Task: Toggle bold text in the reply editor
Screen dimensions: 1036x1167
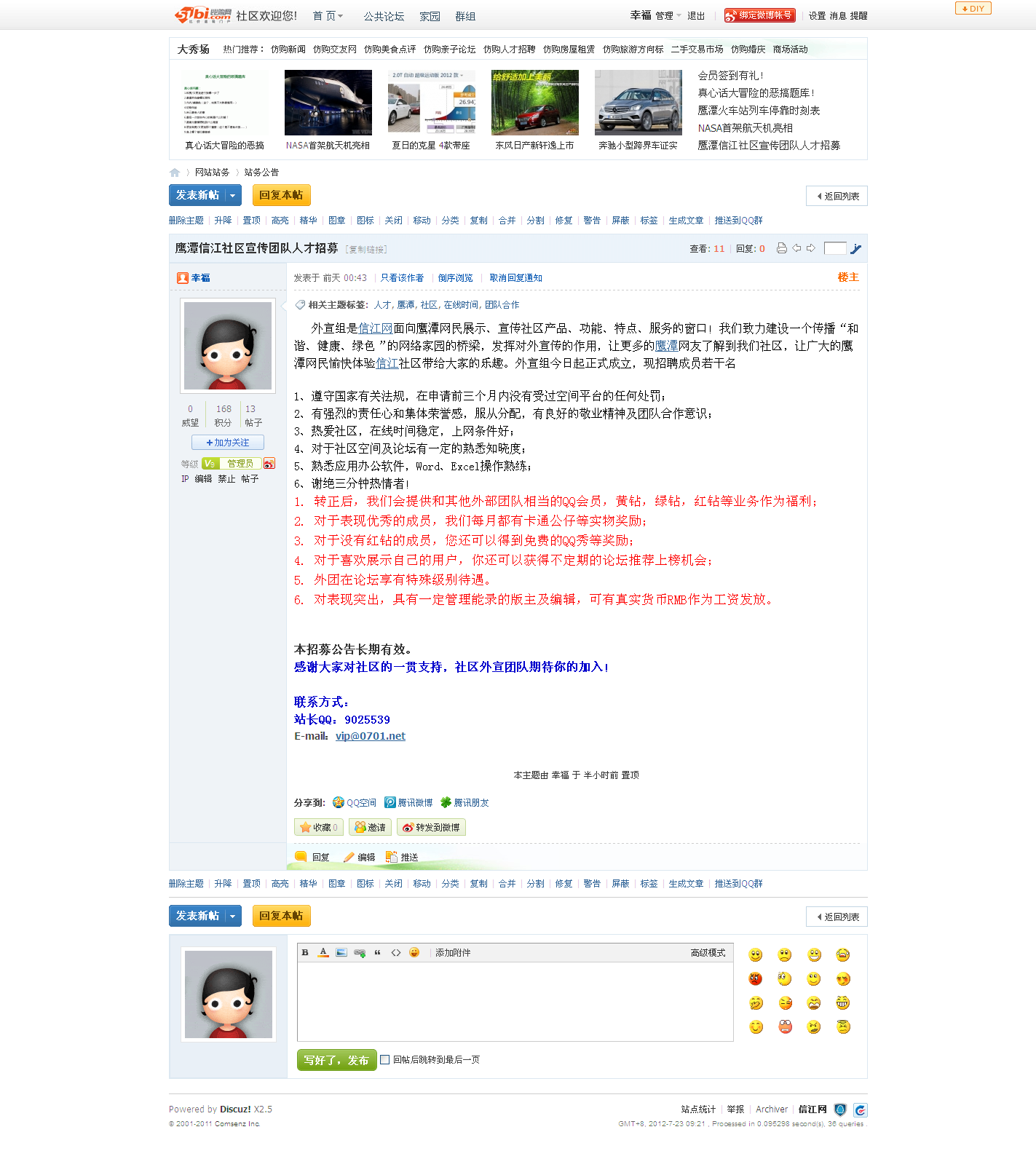Action: tap(305, 953)
